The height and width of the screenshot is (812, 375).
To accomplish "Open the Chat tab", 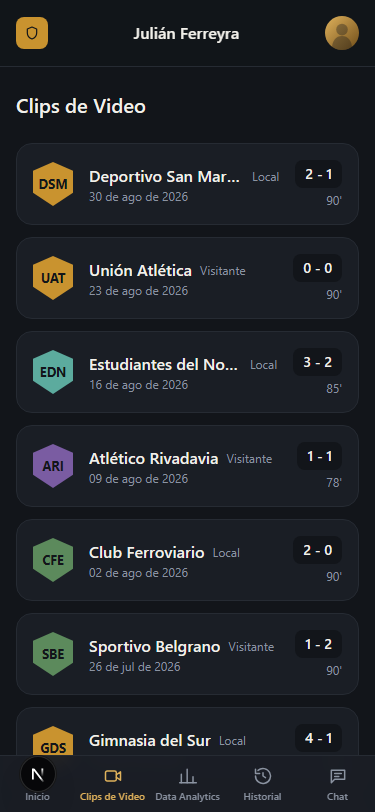I will pyautogui.click(x=338, y=784).
